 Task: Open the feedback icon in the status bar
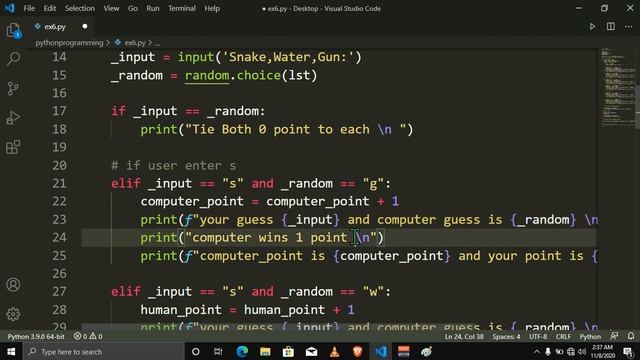[x=614, y=336]
